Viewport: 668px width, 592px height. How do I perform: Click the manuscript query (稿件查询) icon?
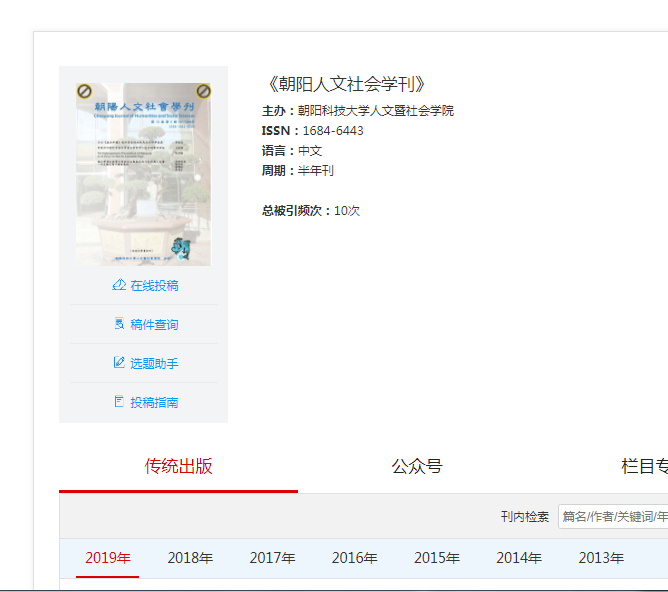coord(119,324)
